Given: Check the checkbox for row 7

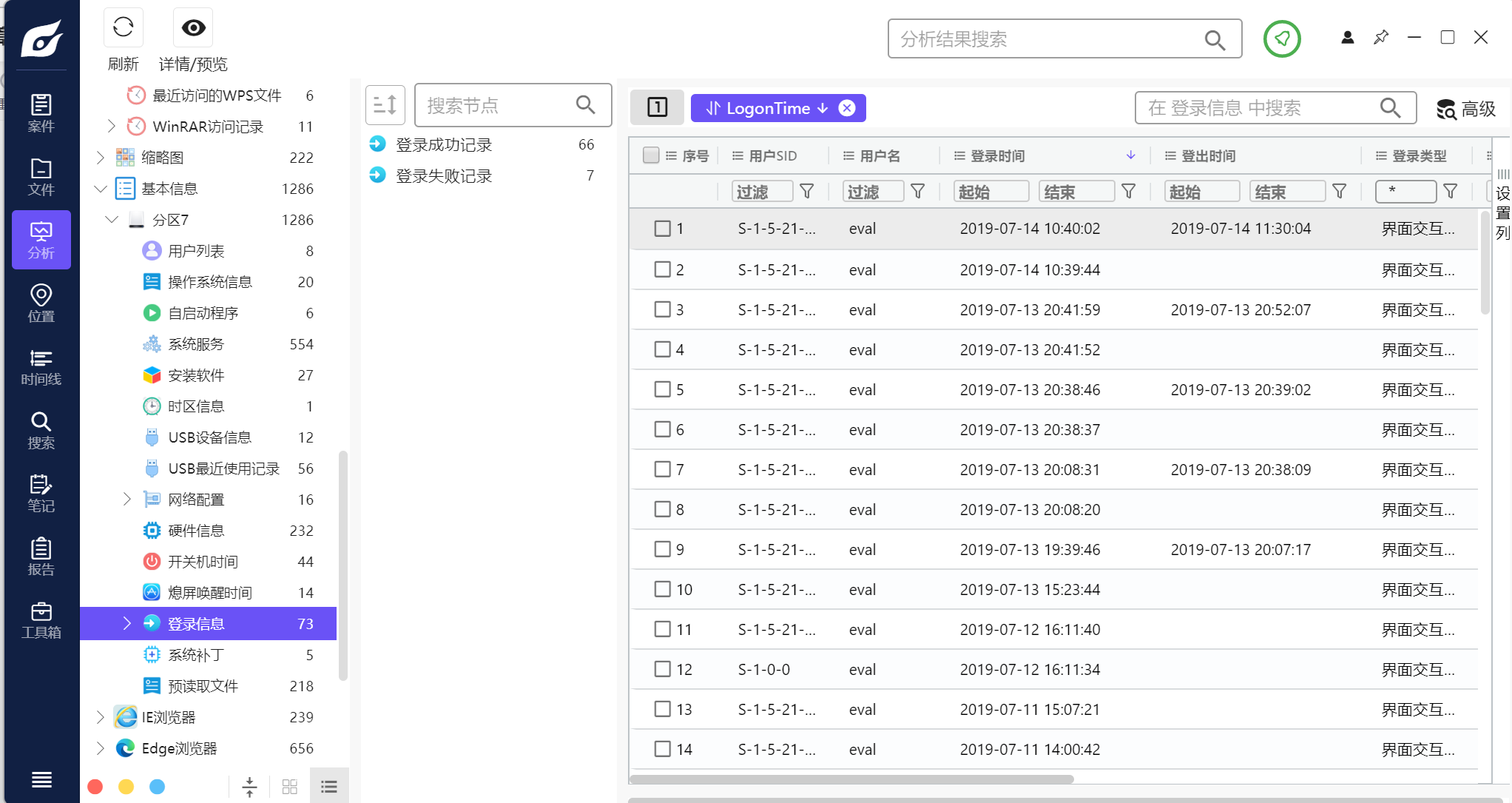Looking at the screenshot, I should click(662, 469).
